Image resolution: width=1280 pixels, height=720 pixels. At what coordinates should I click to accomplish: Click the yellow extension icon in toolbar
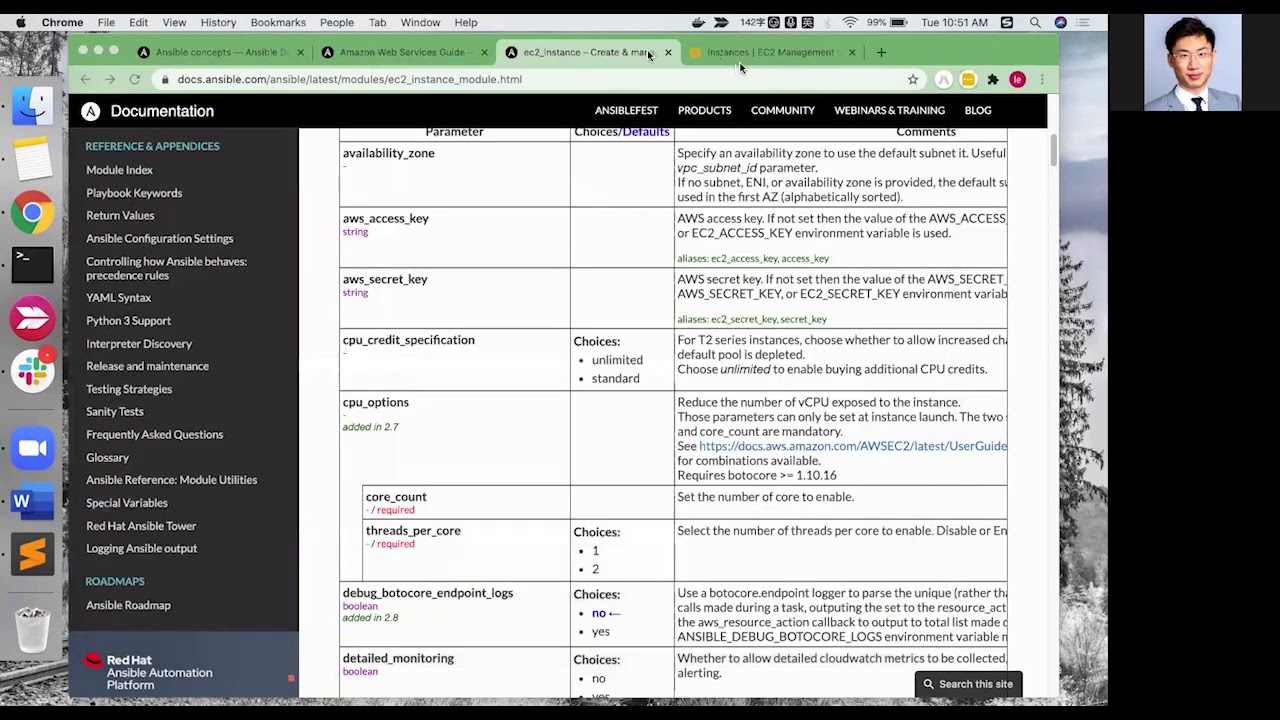click(x=968, y=79)
